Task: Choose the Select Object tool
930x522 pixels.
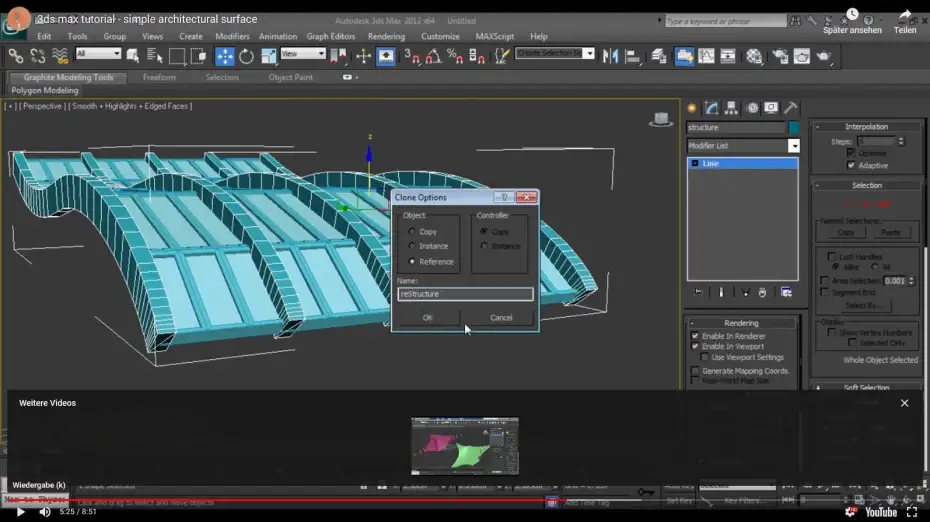Action: pos(133,56)
